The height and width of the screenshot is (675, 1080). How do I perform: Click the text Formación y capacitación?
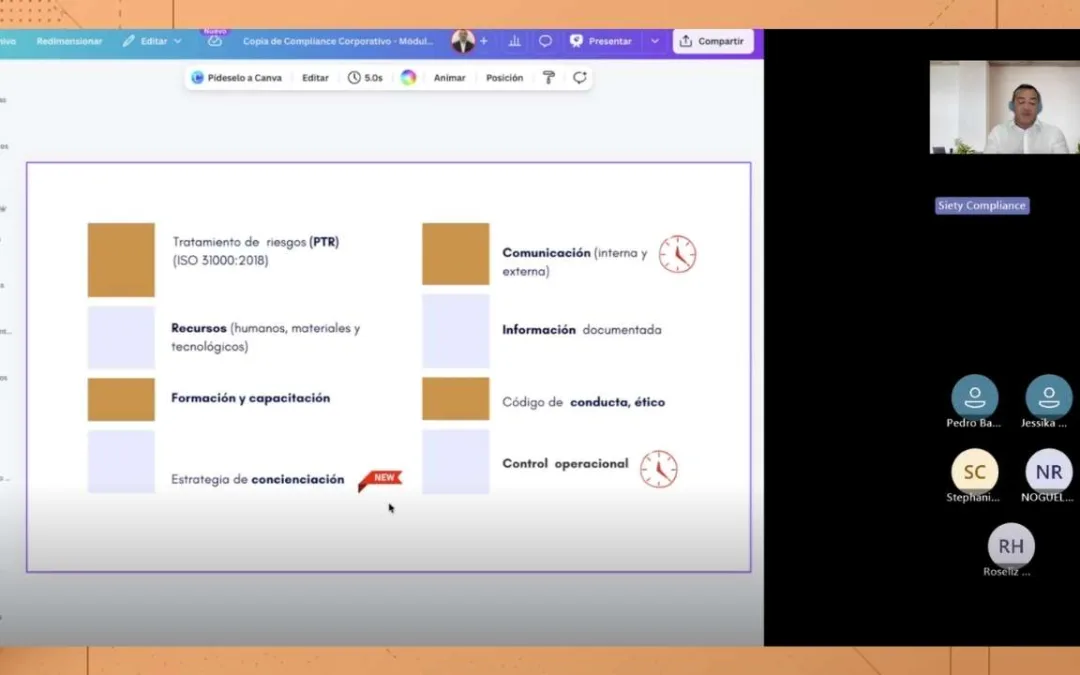point(251,398)
